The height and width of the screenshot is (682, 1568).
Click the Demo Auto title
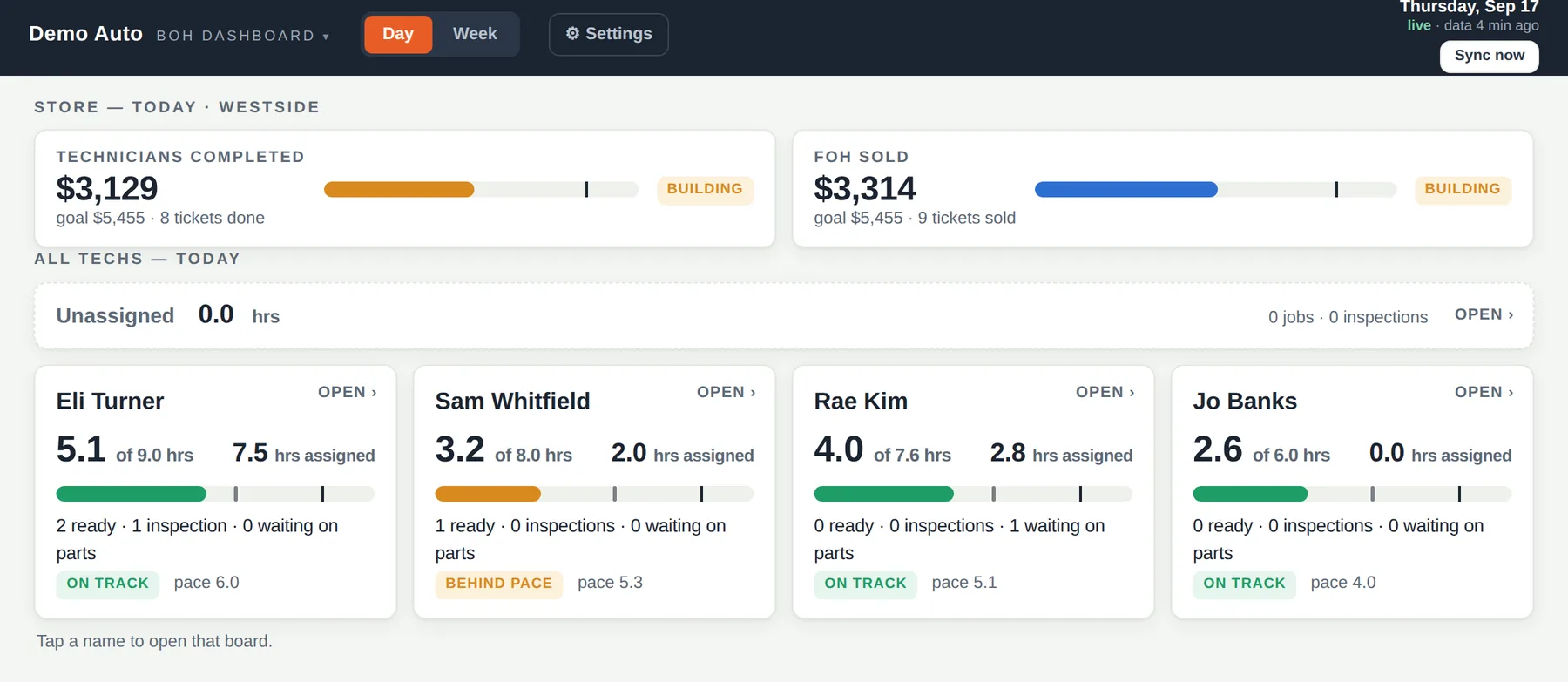click(85, 34)
